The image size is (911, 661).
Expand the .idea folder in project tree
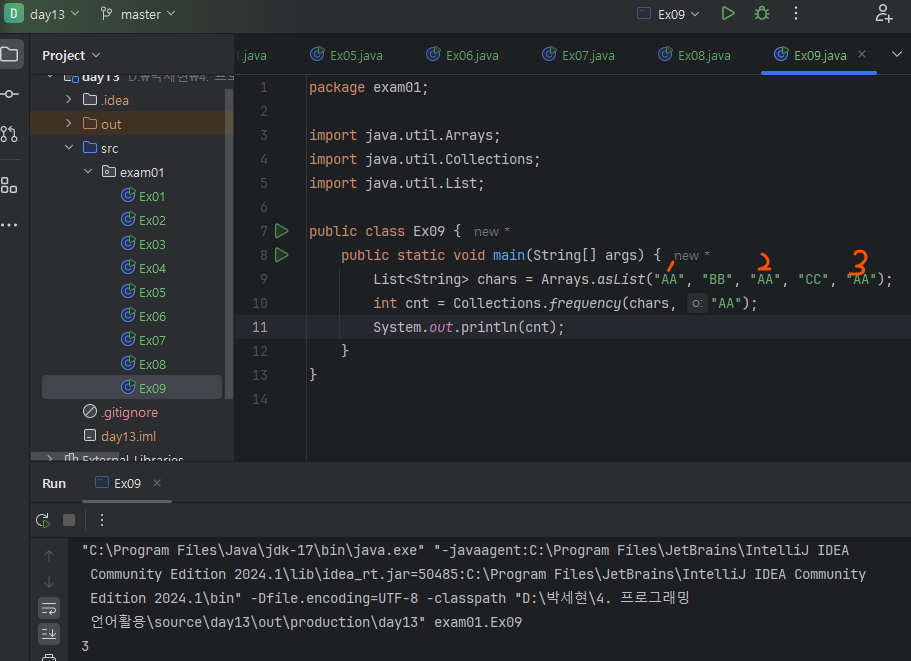click(69, 100)
